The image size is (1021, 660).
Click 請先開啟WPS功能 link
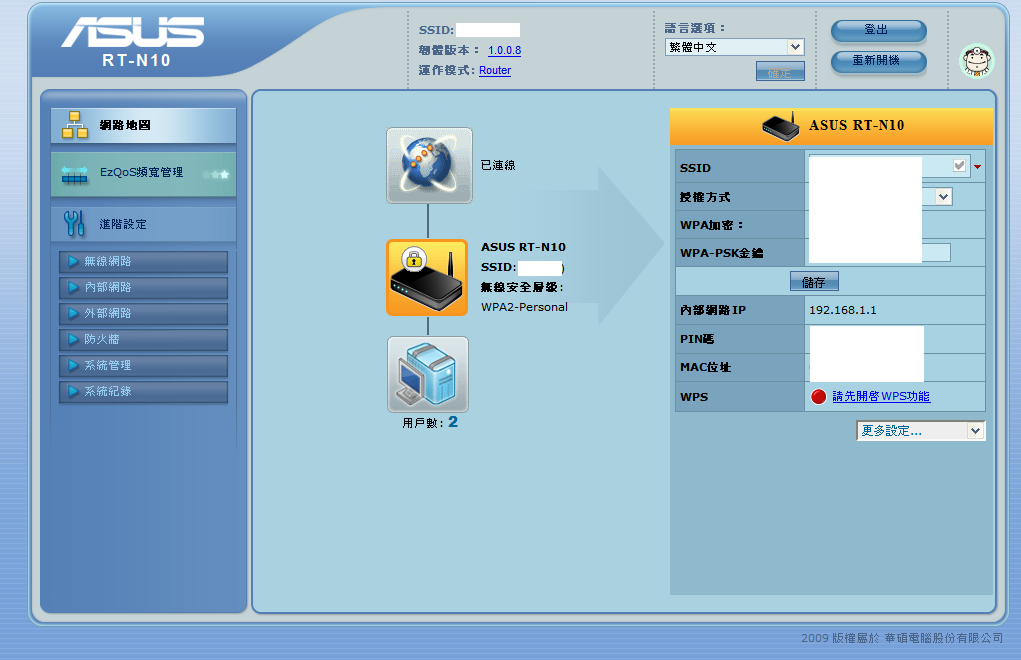click(881, 396)
